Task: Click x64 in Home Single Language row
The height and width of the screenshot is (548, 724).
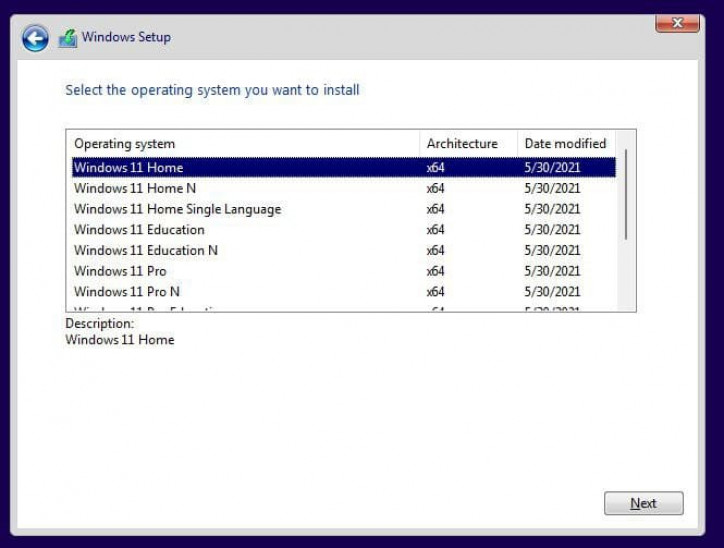Action: tap(435, 209)
